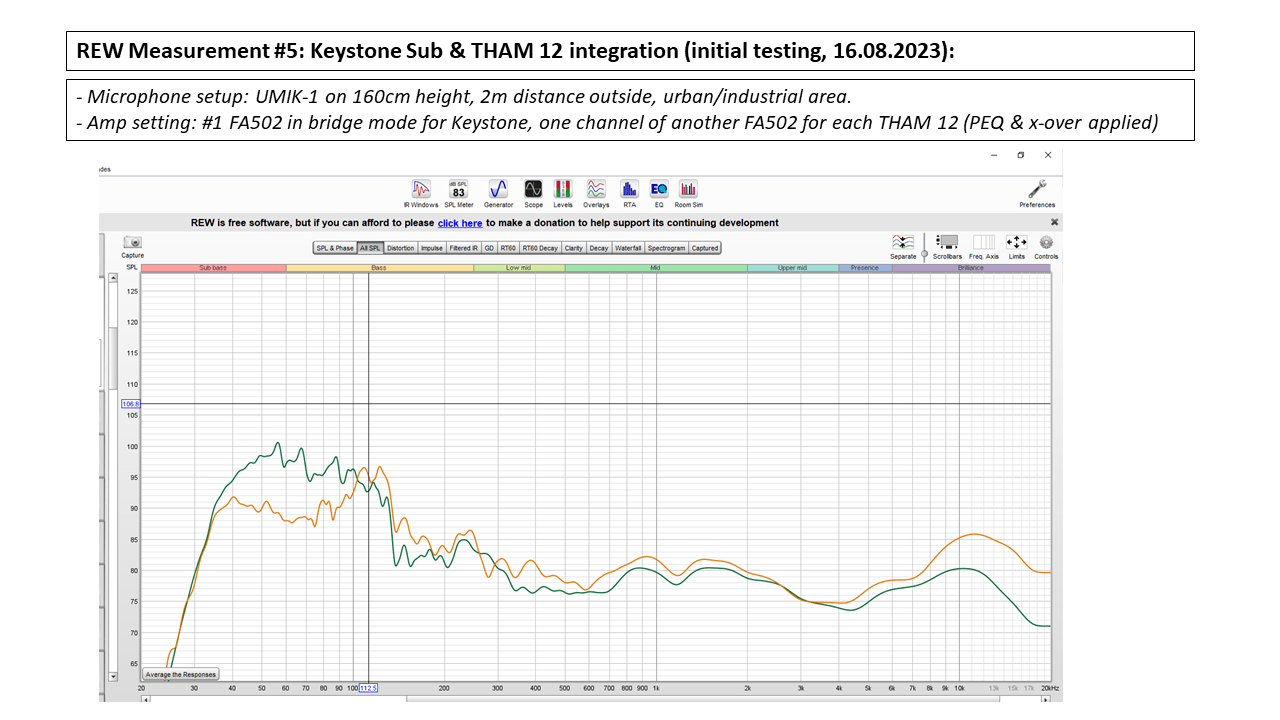Open the RTA analyzer
1280x720 pixels.
(629, 193)
